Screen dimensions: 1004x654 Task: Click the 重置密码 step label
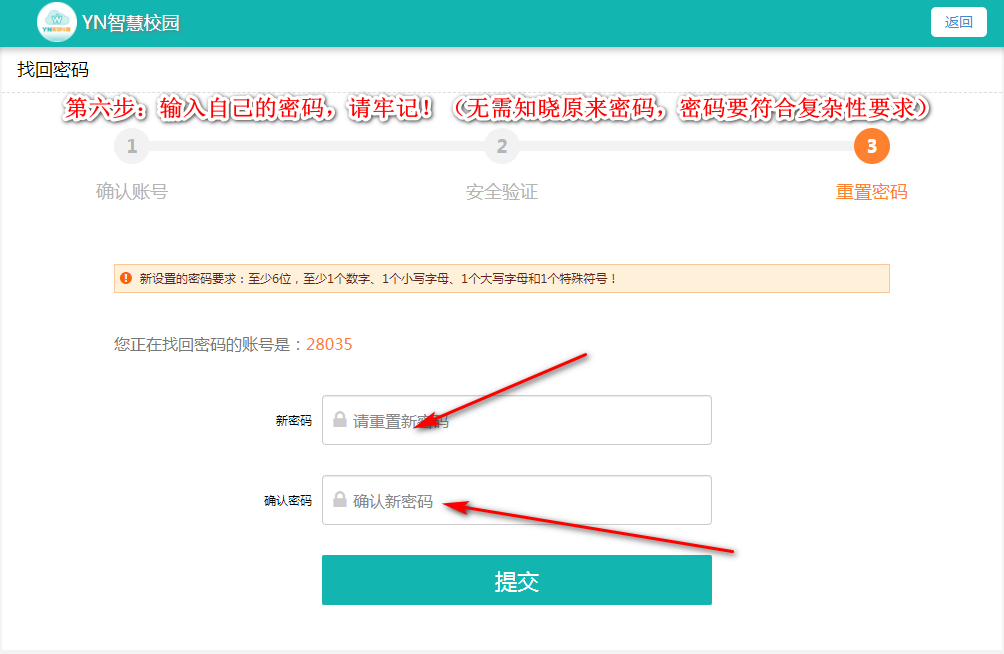pos(871,192)
